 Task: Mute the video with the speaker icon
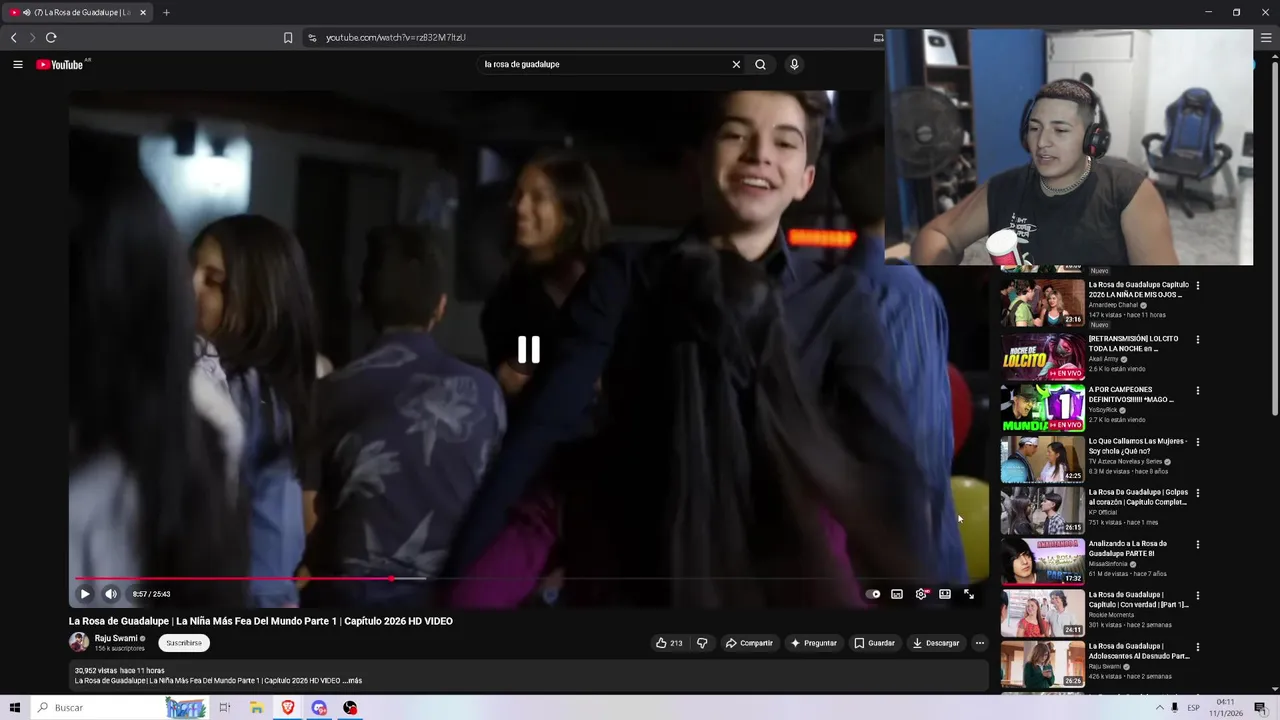[111, 594]
